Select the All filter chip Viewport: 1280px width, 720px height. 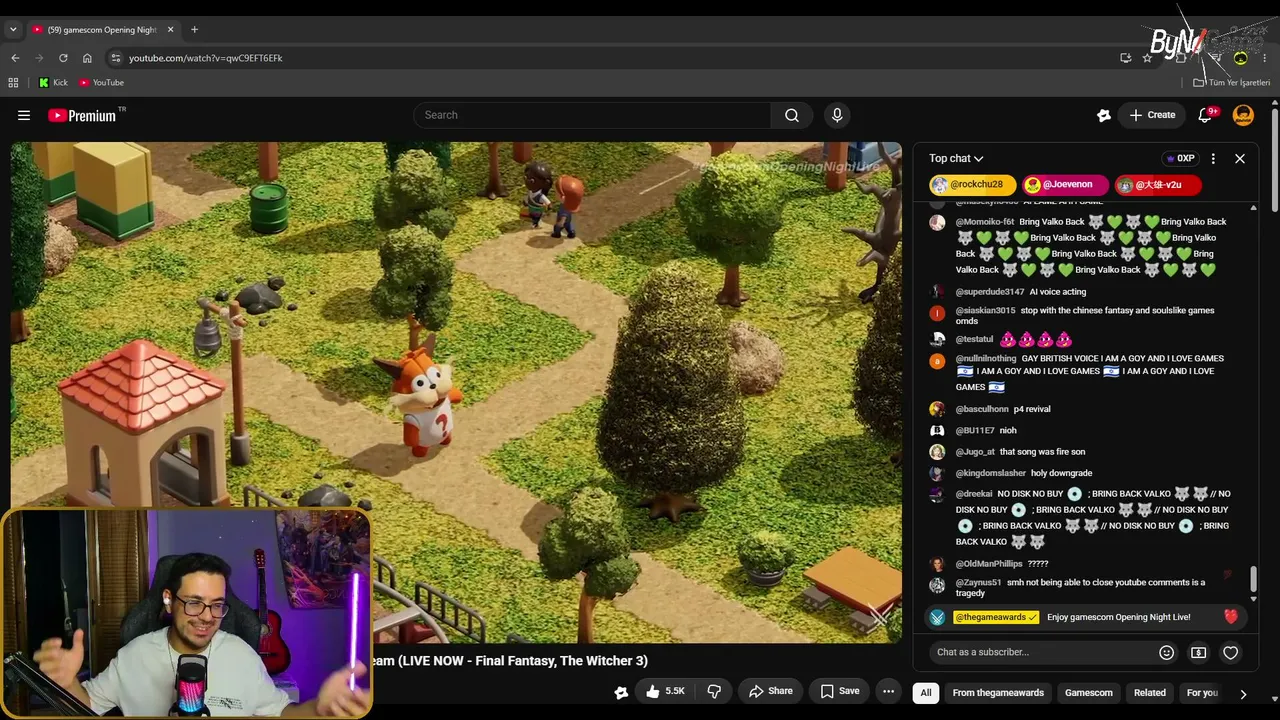(x=926, y=692)
